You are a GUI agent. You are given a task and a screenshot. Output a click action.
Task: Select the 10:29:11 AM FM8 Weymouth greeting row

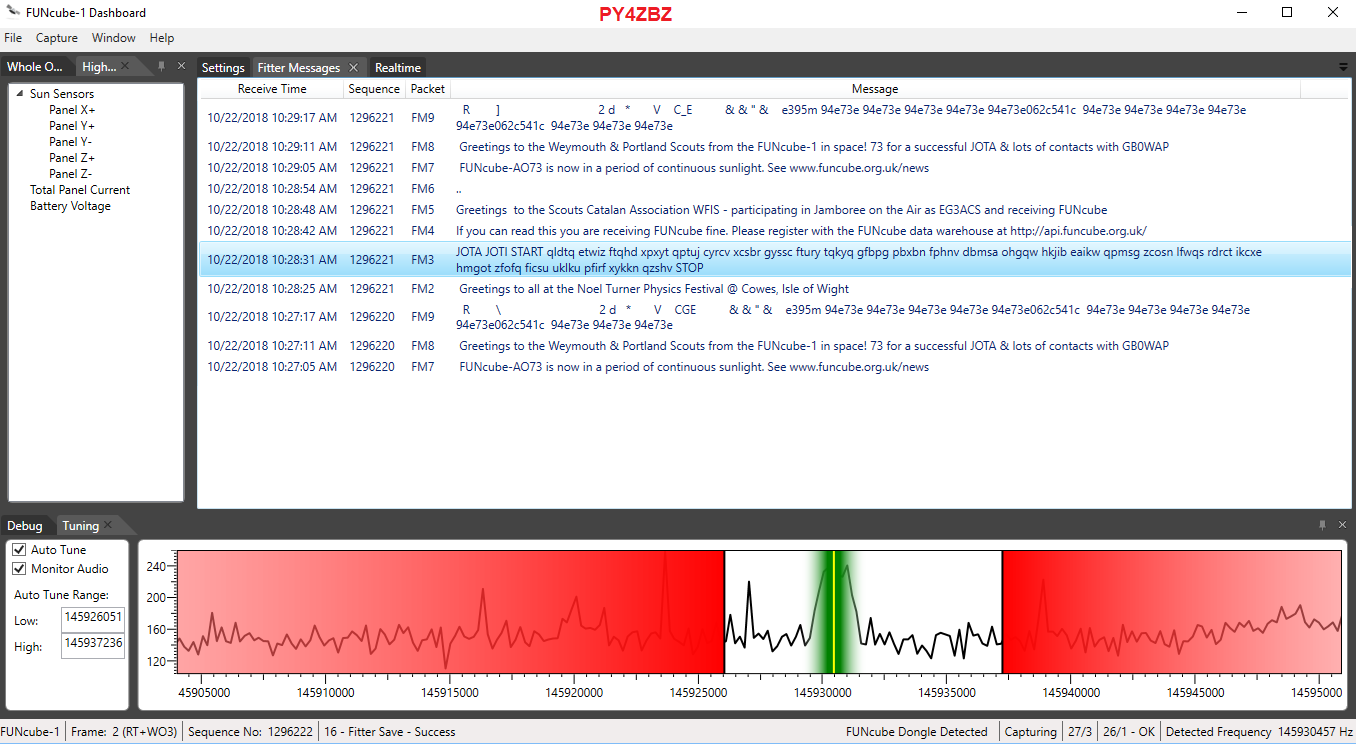[775, 147]
